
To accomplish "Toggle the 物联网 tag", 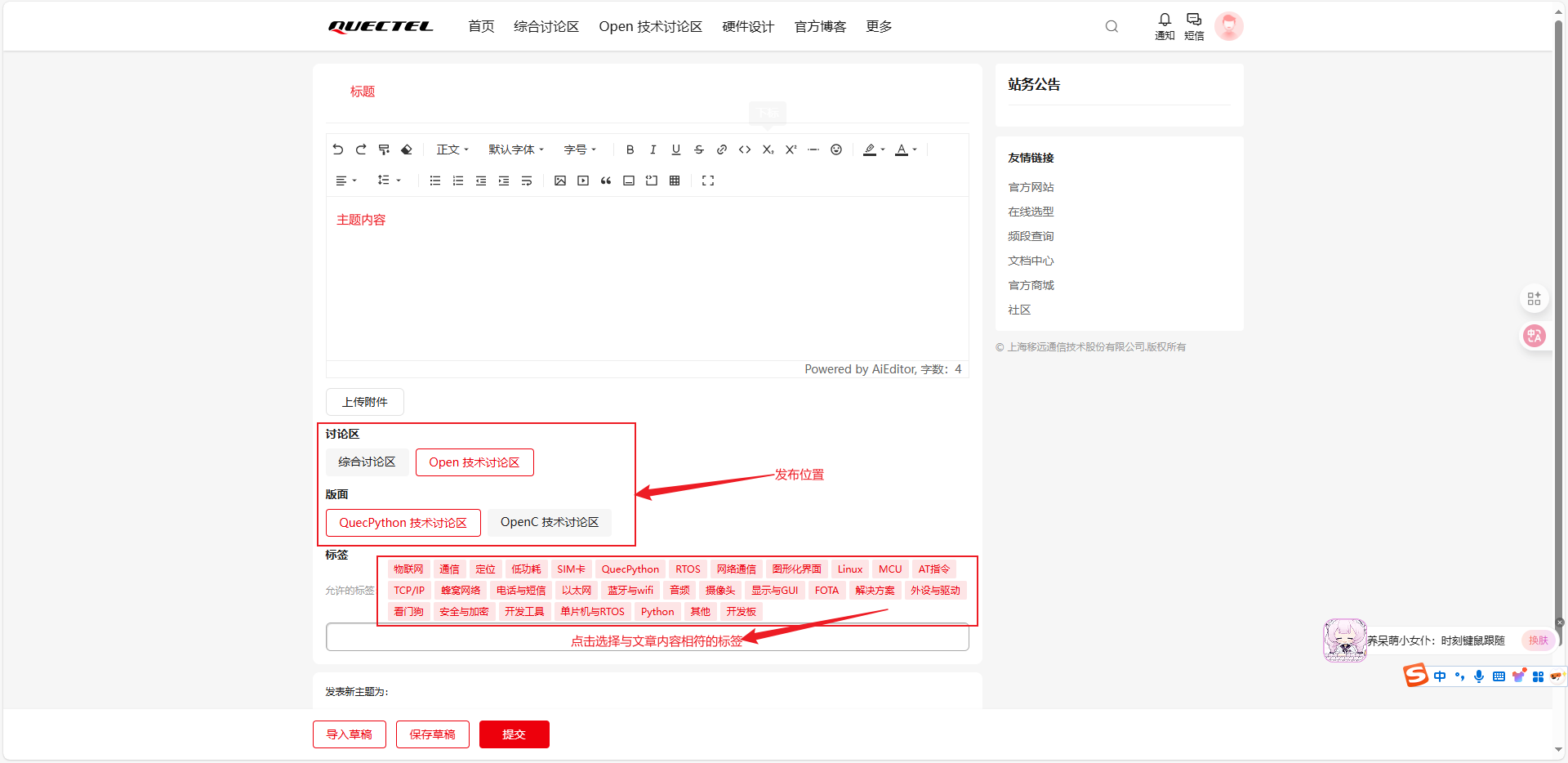I will click(408, 569).
